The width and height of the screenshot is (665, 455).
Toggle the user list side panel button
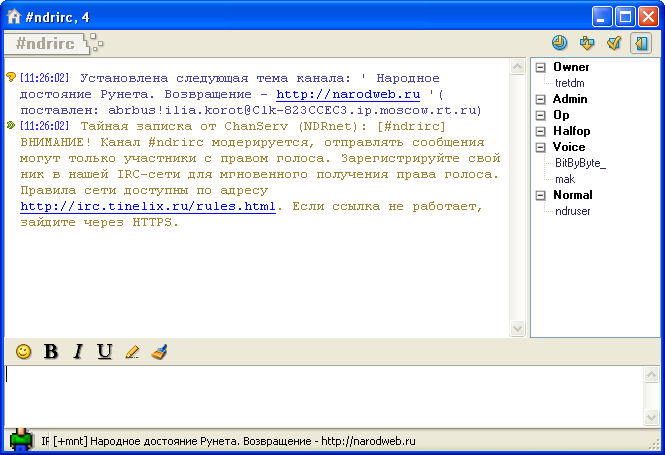tap(641, 43)
